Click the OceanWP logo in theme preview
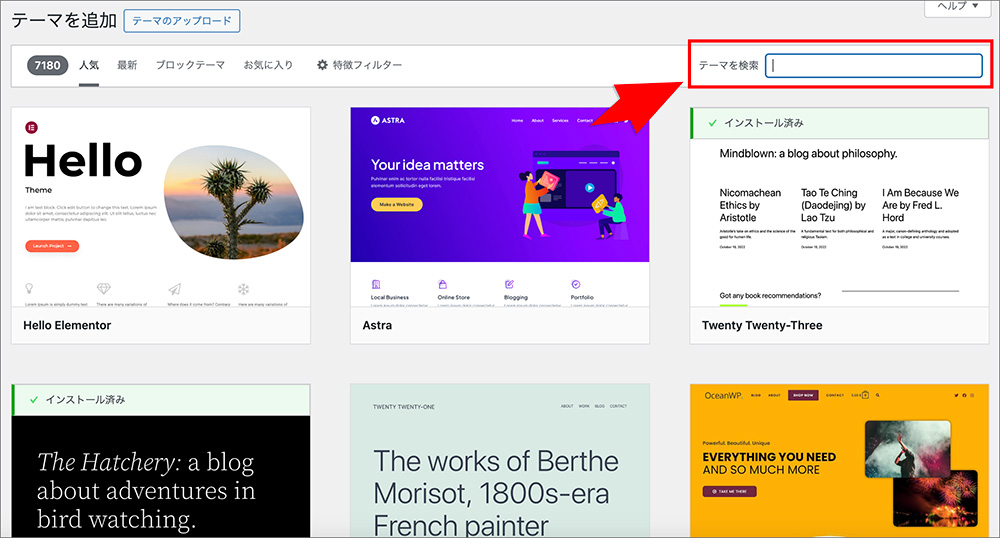The width and height of the screenshot is (1000, 538). [723, 395]
